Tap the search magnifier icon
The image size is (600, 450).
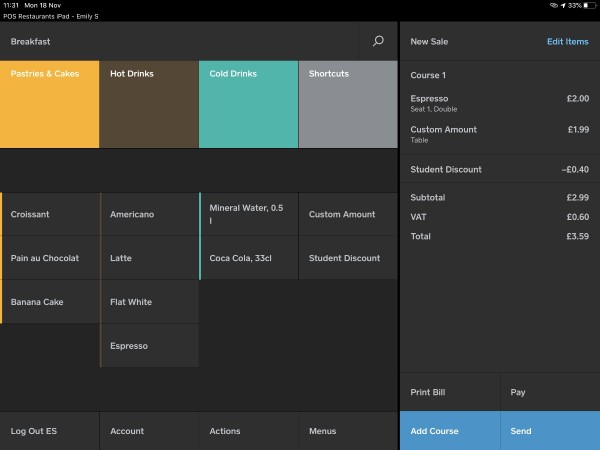pyautogui.click(x=378, y=42)
